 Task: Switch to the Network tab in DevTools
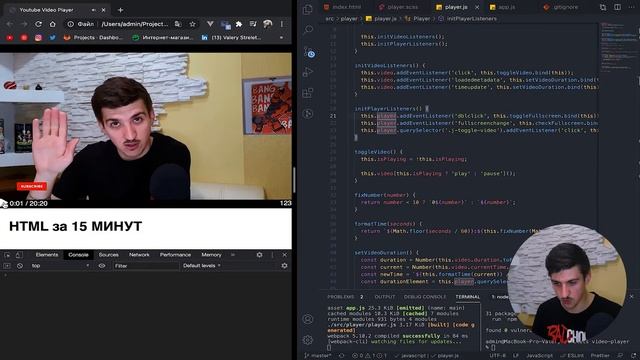[139, 255]
